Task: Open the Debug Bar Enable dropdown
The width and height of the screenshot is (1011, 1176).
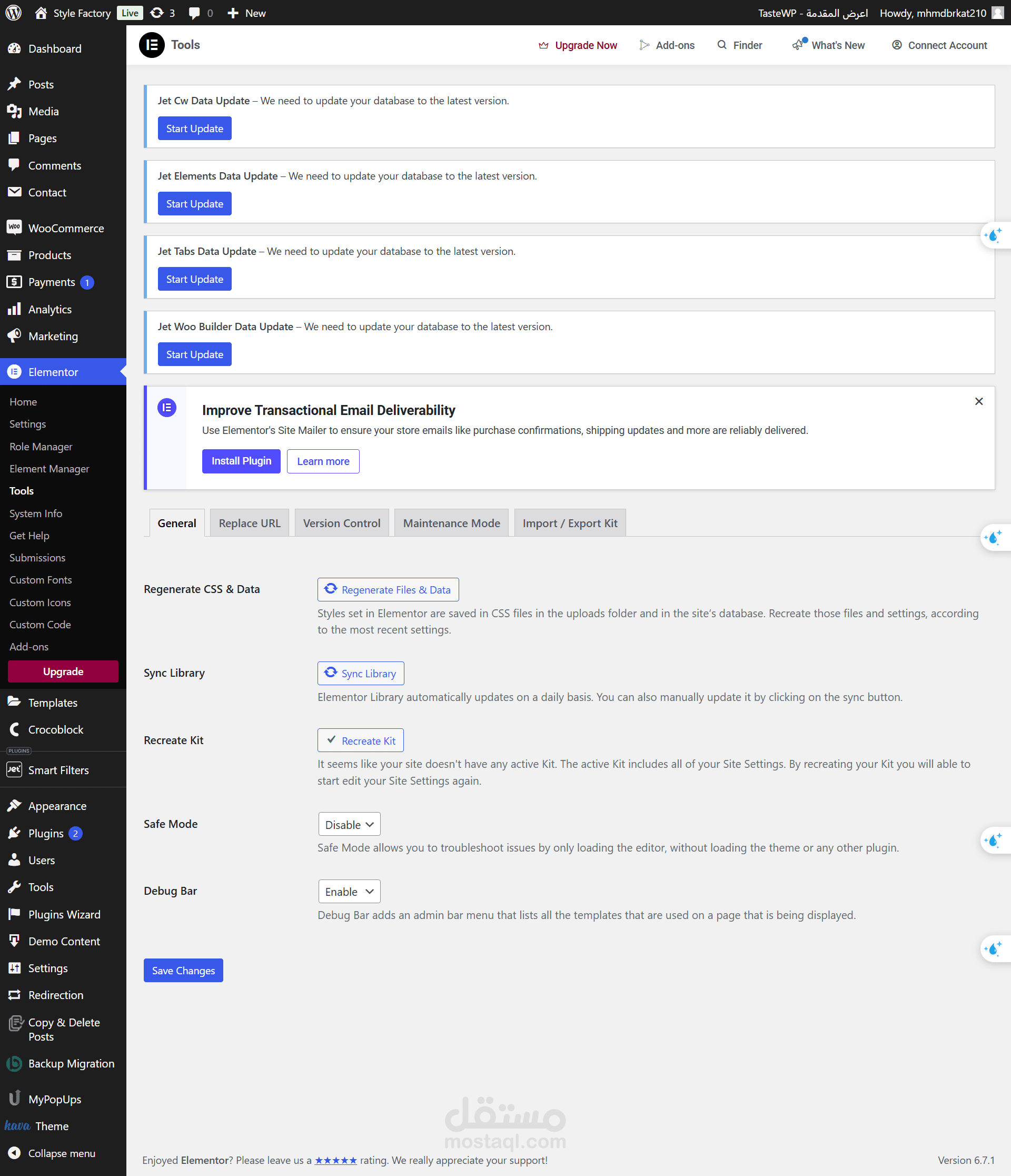Action: pos(349,891)
